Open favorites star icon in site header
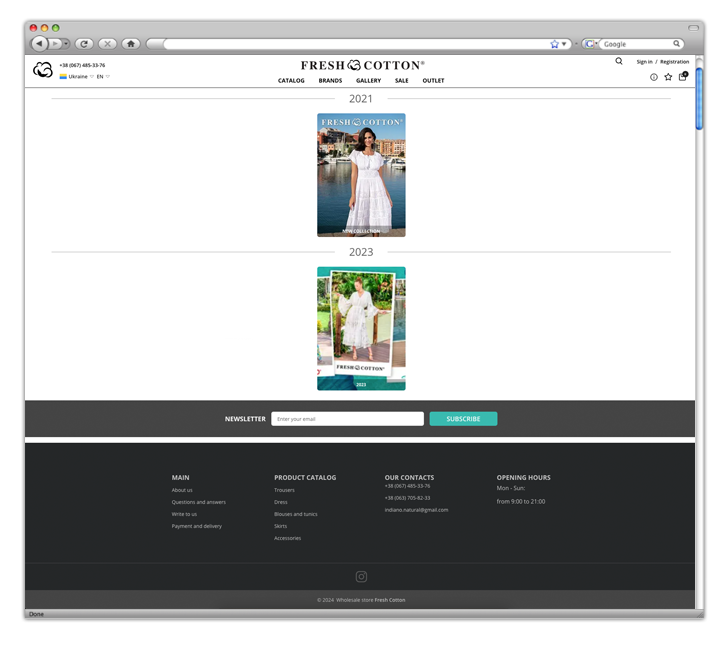719x649 pixels. (x=668, y=77)
